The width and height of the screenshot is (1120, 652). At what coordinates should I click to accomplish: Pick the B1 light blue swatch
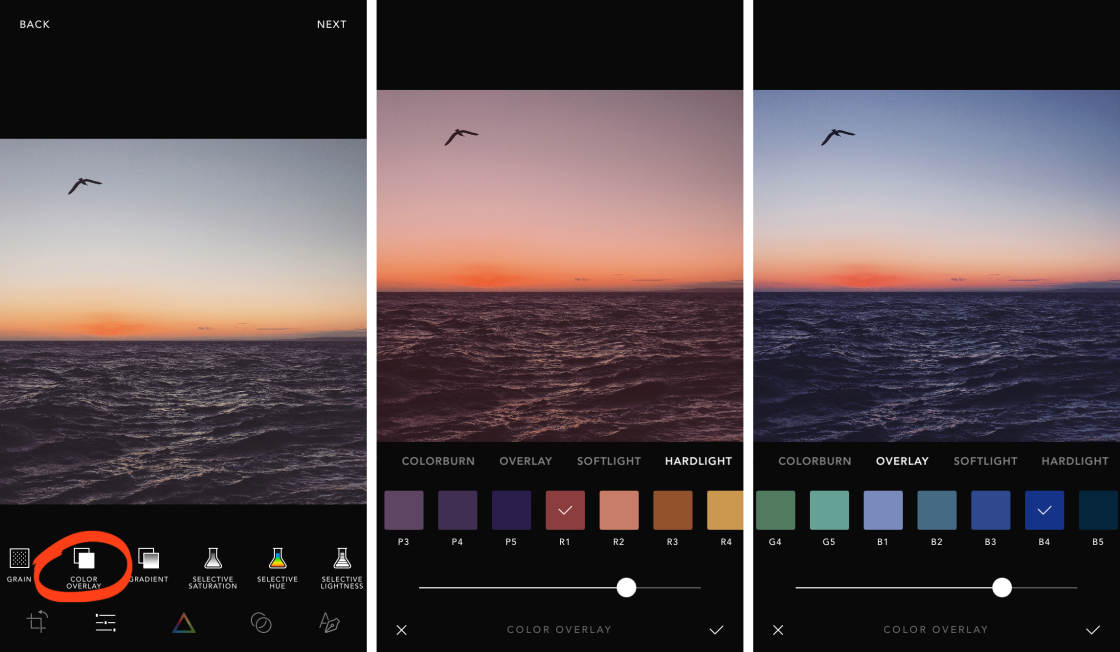point(883,510)
